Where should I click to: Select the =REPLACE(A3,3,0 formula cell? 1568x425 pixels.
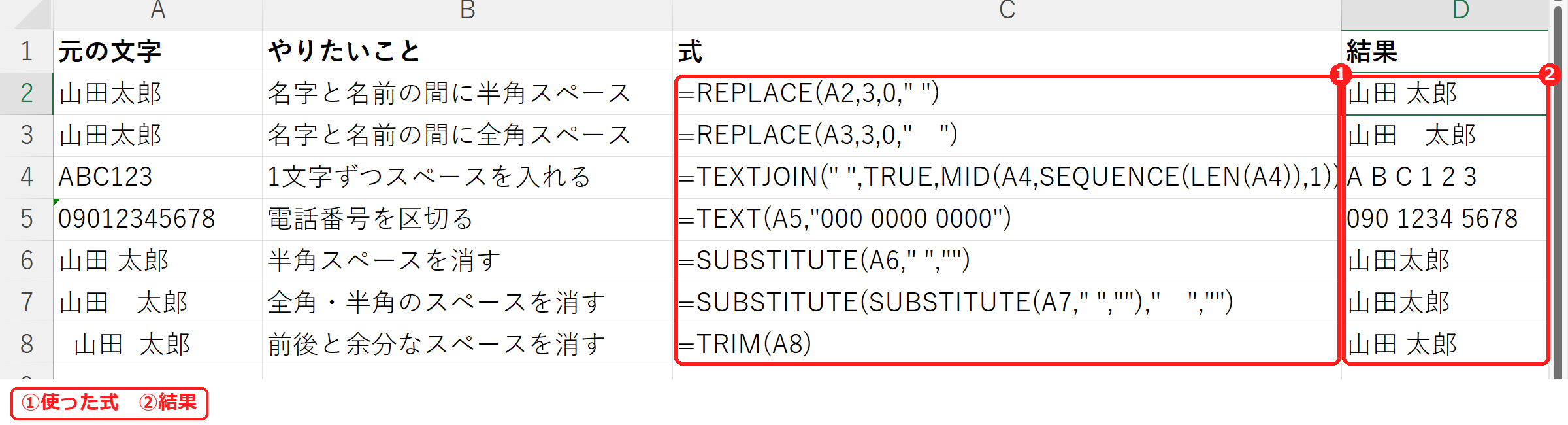pos(1007,135)
